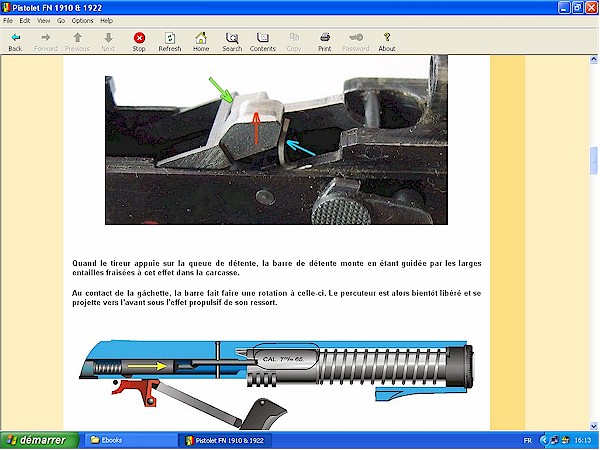Image resolution: width=600 pixels, height=450 pixels.
Task: Open the Edit menu
Action: pyautogui.click(x=25, y=20)
